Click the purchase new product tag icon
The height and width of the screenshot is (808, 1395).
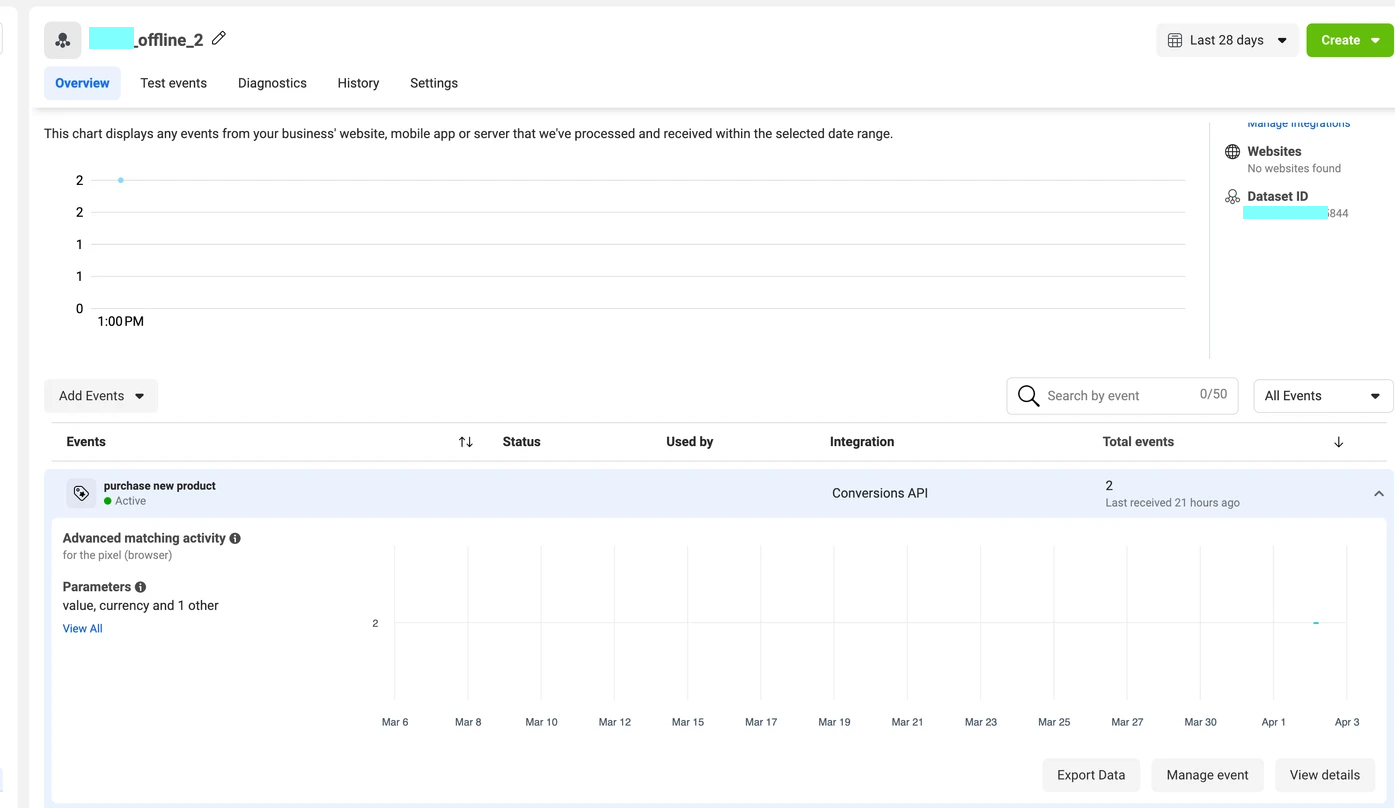click(x=81, y=493)
